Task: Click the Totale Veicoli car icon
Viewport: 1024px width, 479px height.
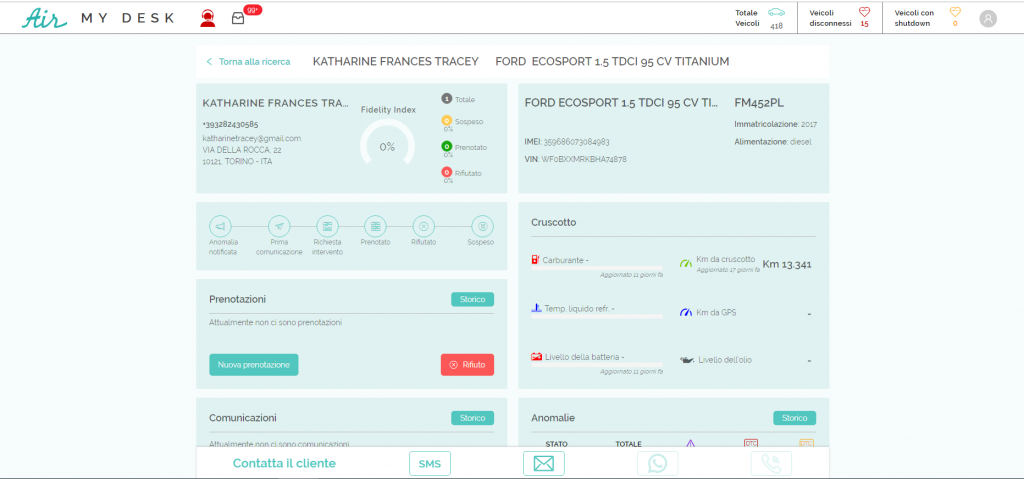Action: (776, 12)
